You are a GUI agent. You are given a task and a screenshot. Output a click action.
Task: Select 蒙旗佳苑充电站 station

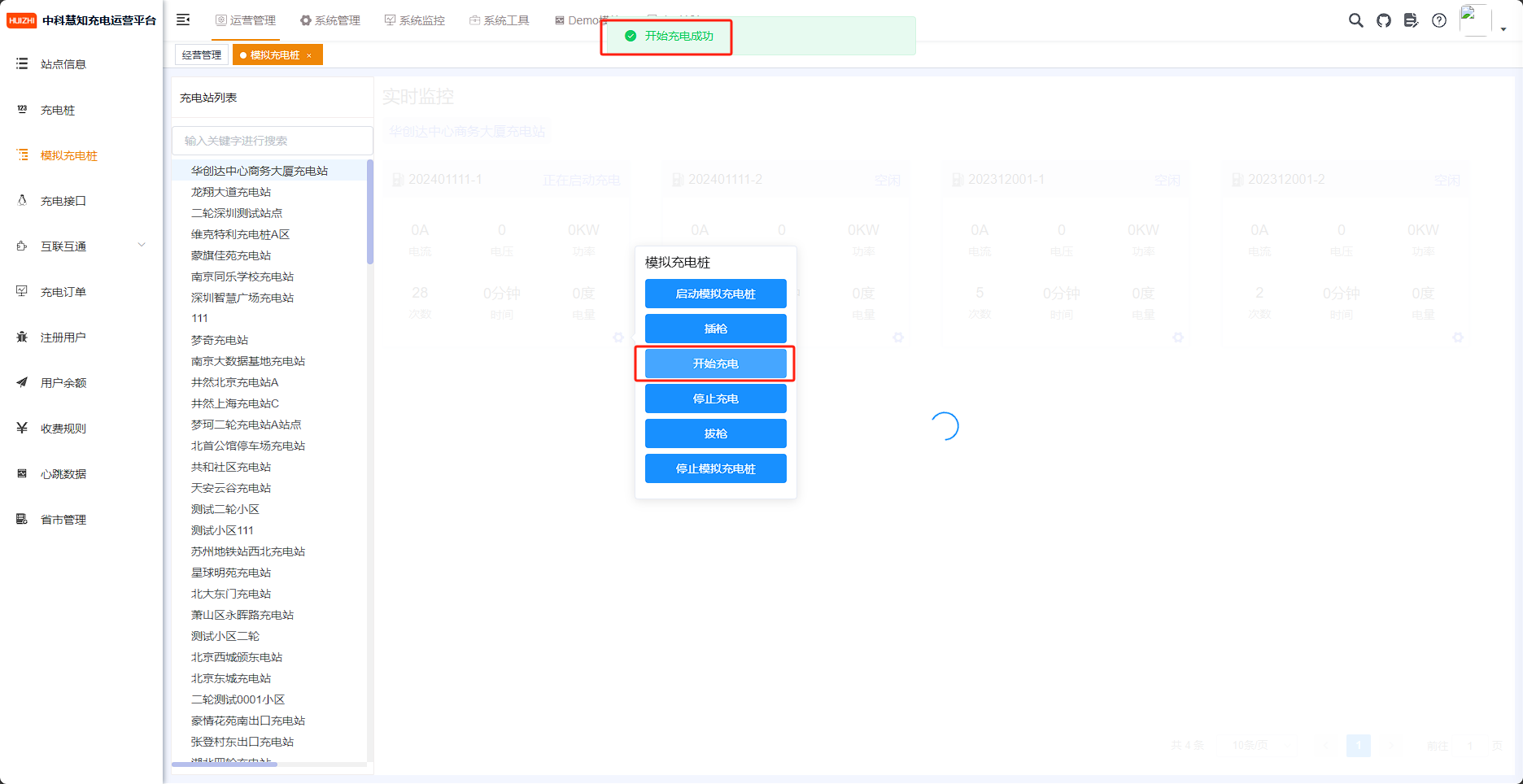click(x=231, y=255)
